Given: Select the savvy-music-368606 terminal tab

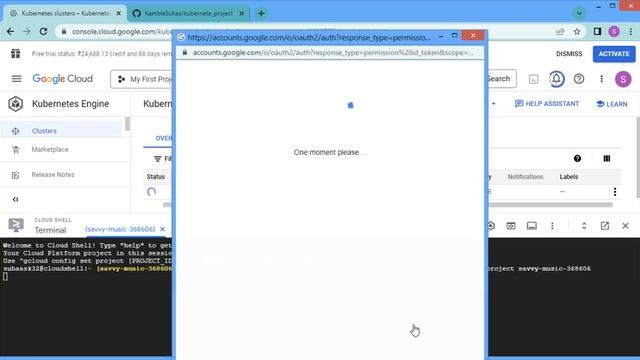Looking at the screenshot, I should pos(120,229).
